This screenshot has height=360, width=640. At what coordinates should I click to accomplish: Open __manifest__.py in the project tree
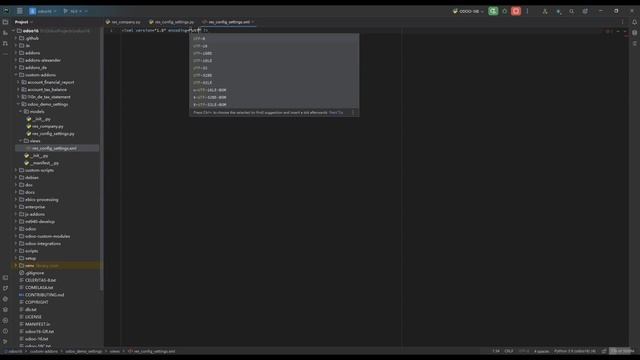[44, 163]
